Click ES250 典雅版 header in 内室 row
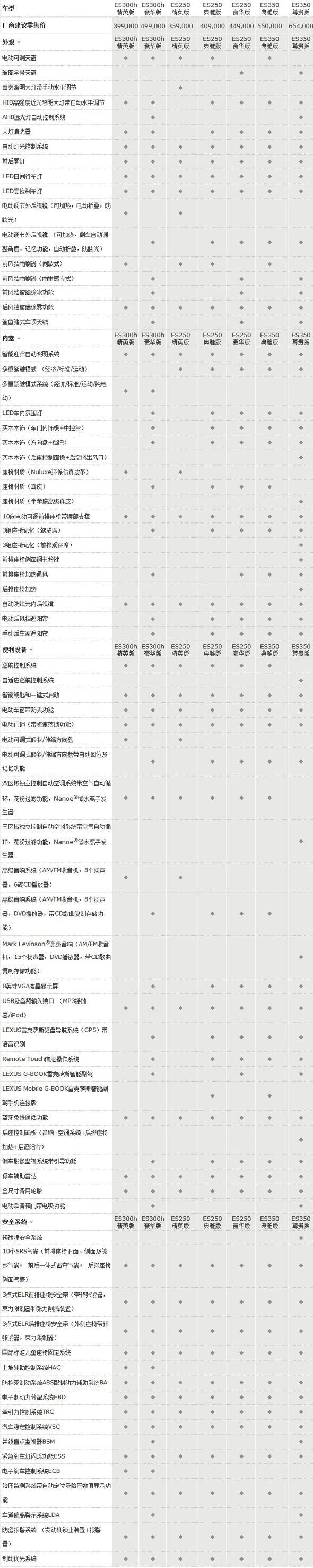The width and height of the screenshot is (313, 1568). tap(212, 338)
